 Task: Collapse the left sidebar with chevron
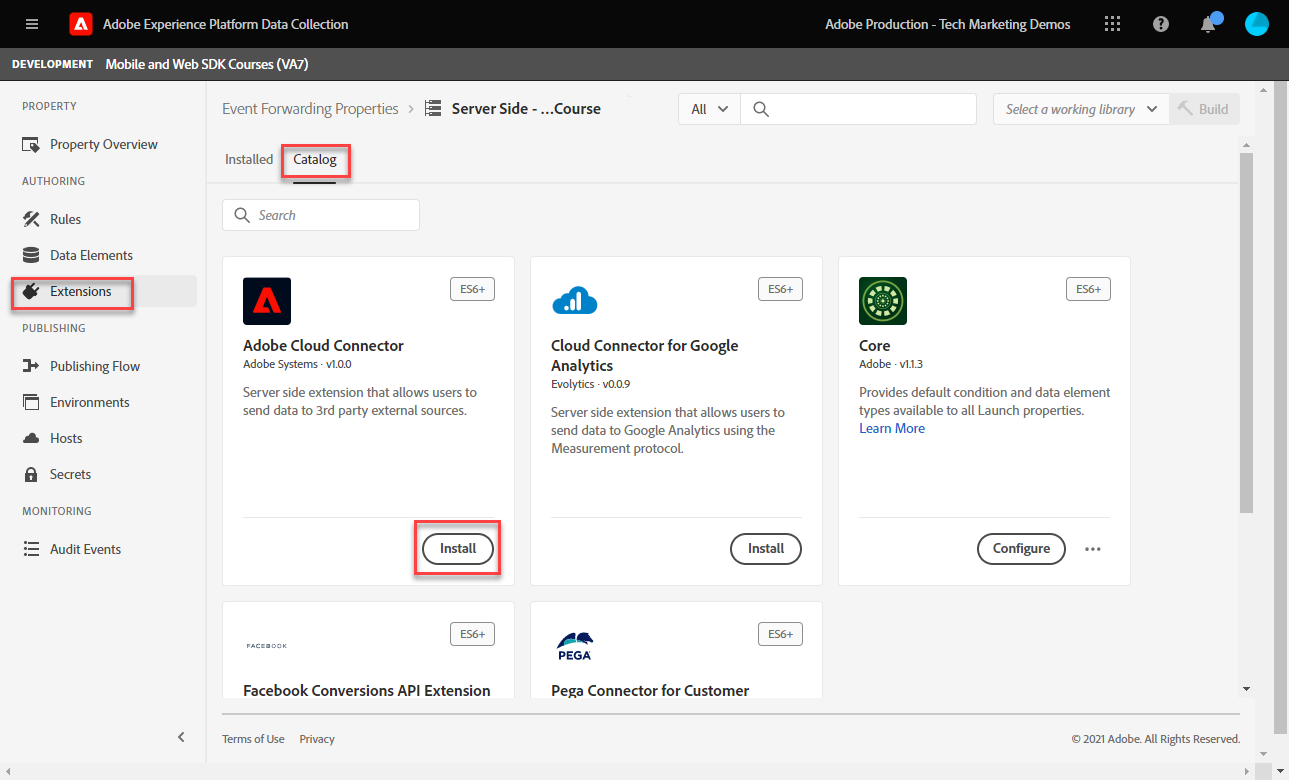pos(181,738)
